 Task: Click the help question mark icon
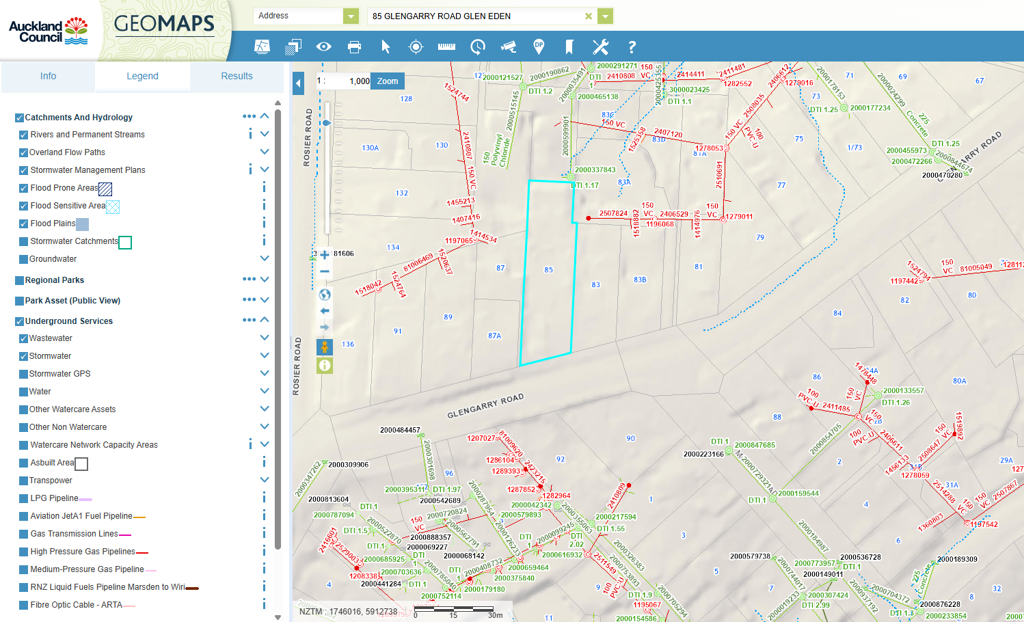631,46
